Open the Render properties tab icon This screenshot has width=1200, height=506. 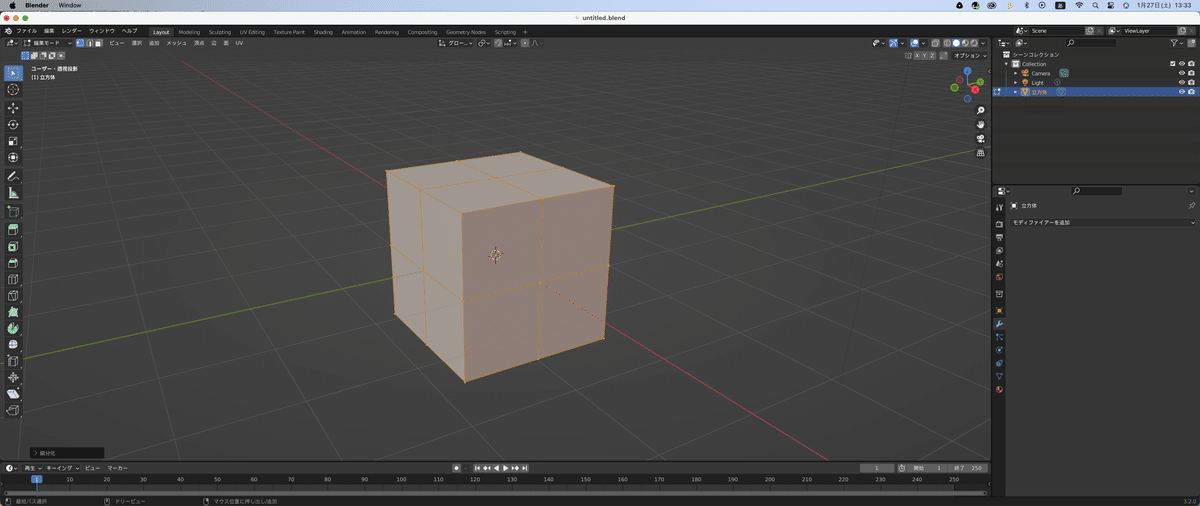point(999,224)
